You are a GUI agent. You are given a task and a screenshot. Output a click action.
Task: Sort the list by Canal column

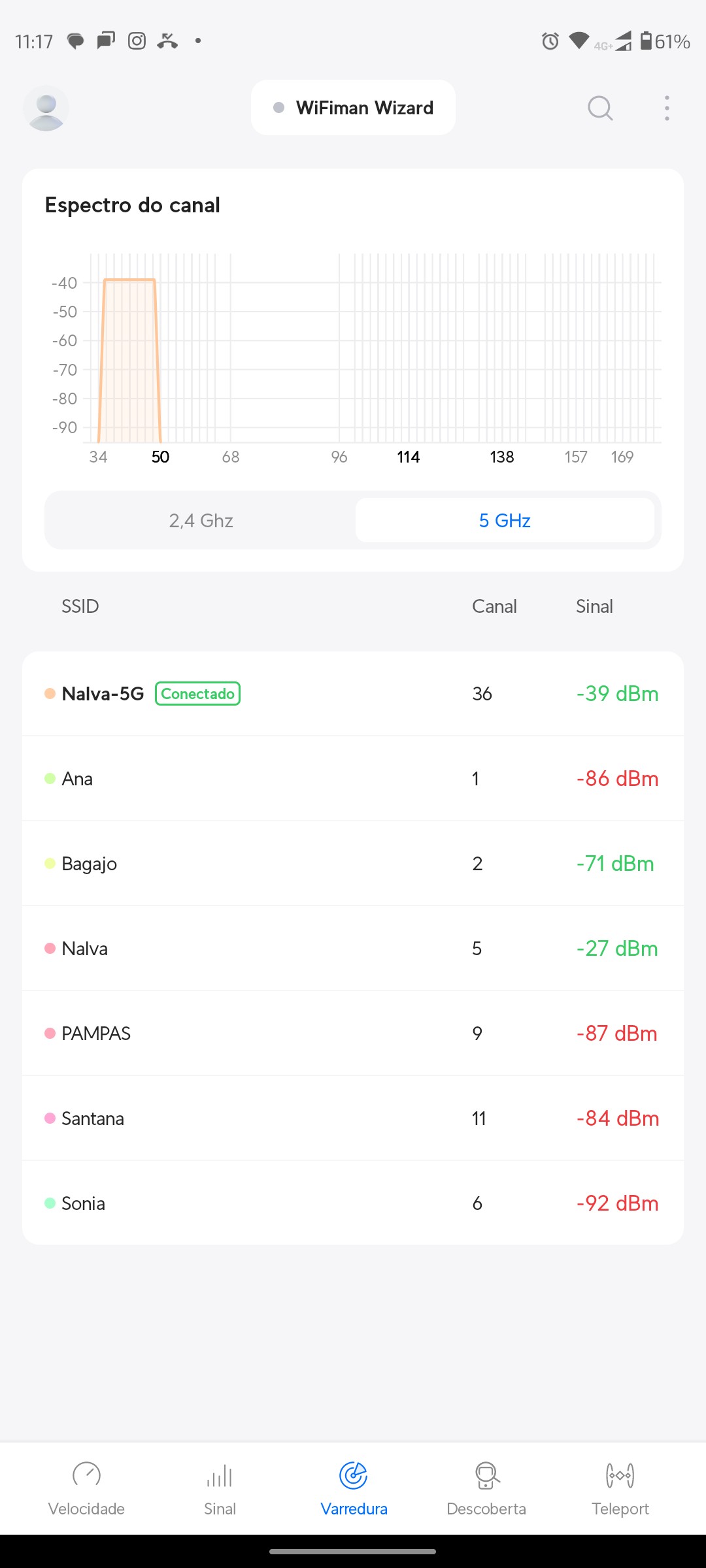[494, 606]
